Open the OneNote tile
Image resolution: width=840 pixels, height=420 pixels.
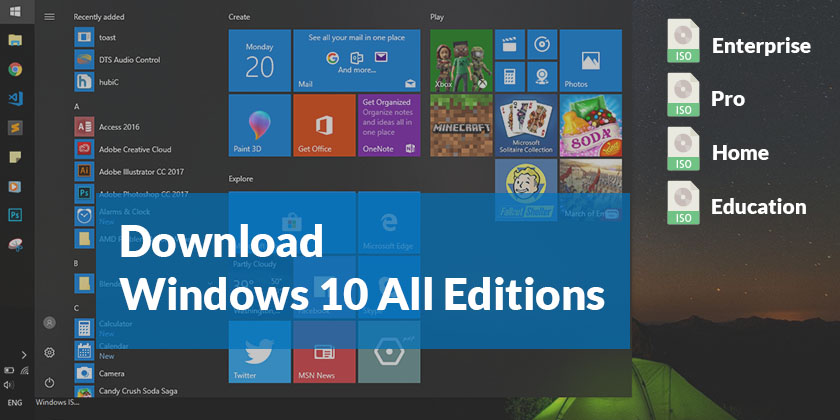tap(389, 125)
